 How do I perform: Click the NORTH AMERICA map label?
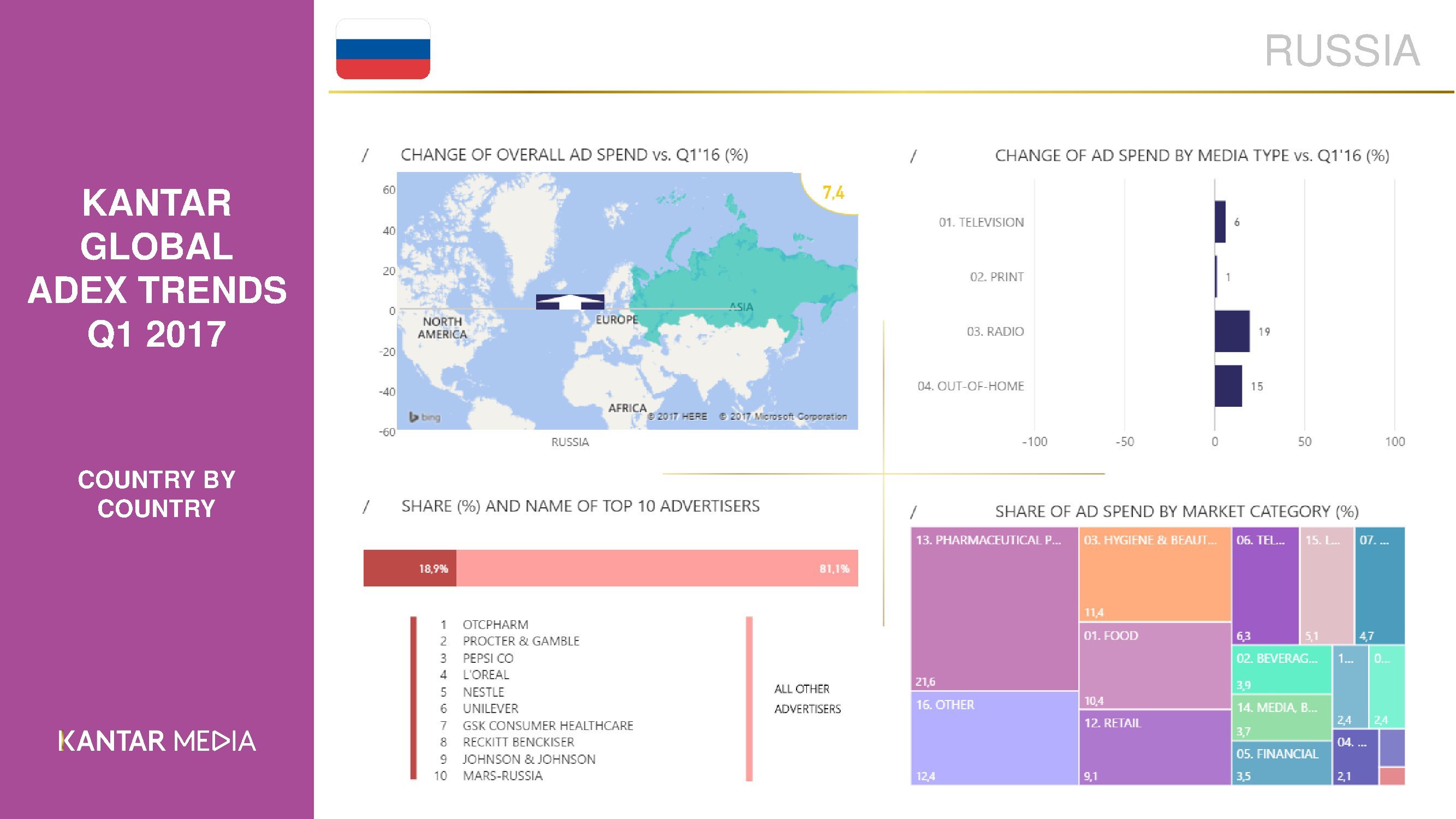point(443,328)
